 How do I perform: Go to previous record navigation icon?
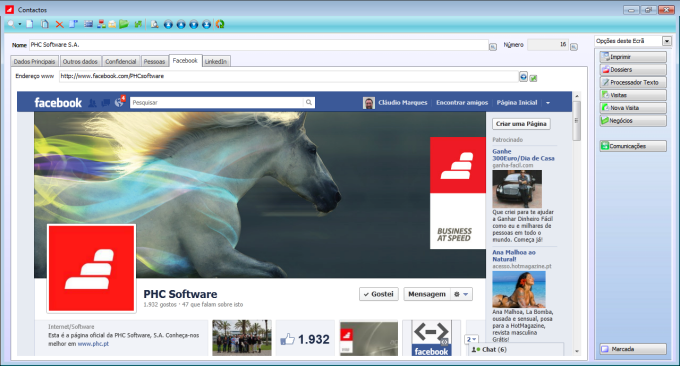pyautogui.click(x=181, y=24)
